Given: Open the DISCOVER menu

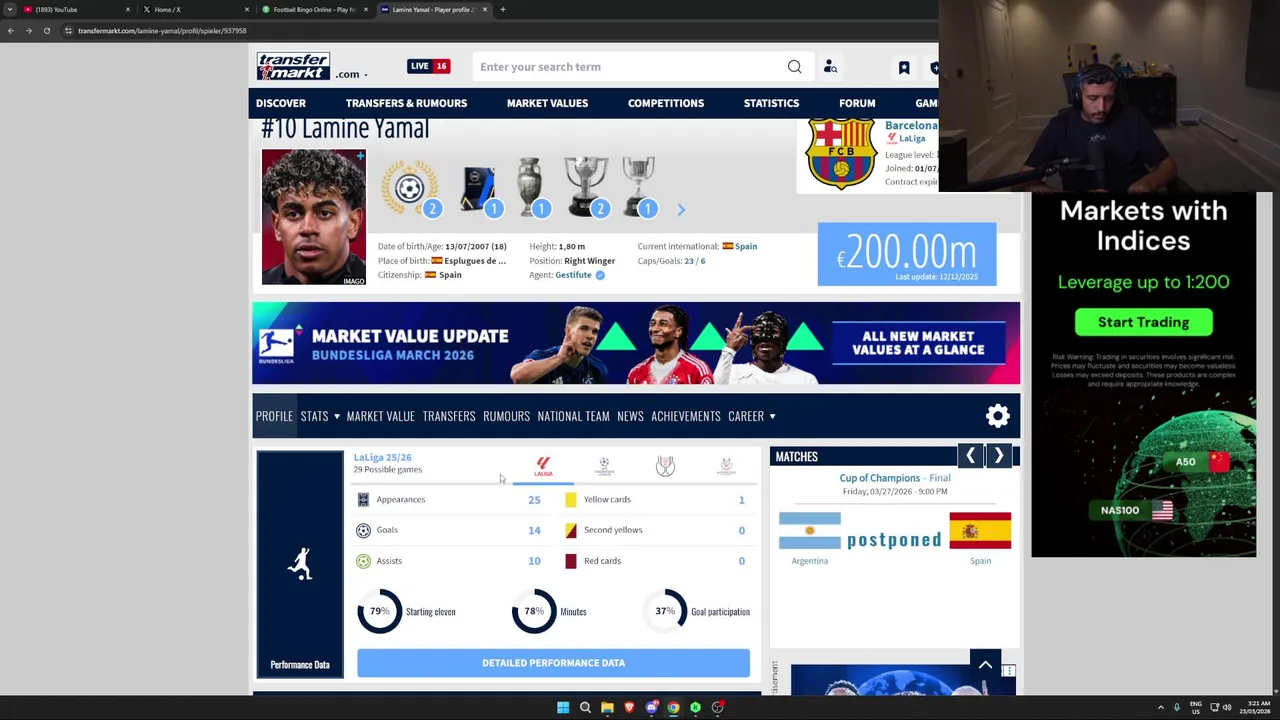Looking at the screenshot, I should point(281,103).
